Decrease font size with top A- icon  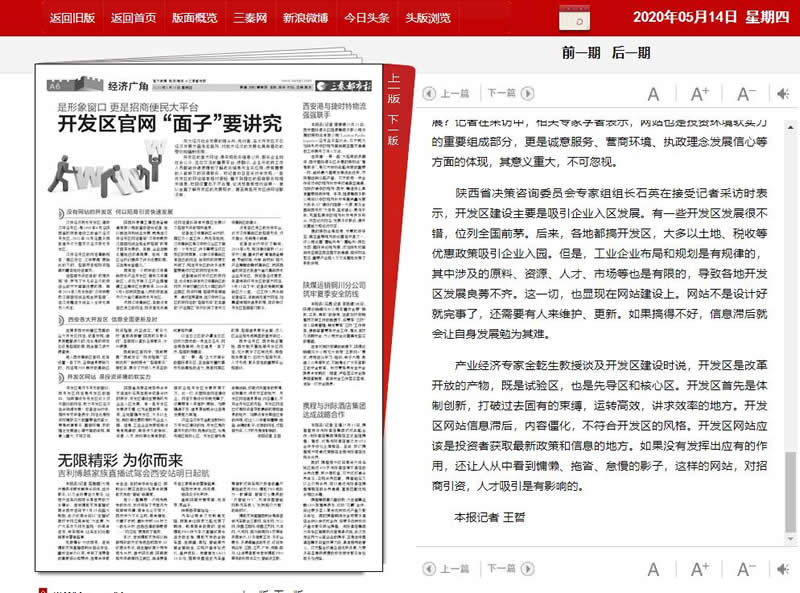click(745, 94)
